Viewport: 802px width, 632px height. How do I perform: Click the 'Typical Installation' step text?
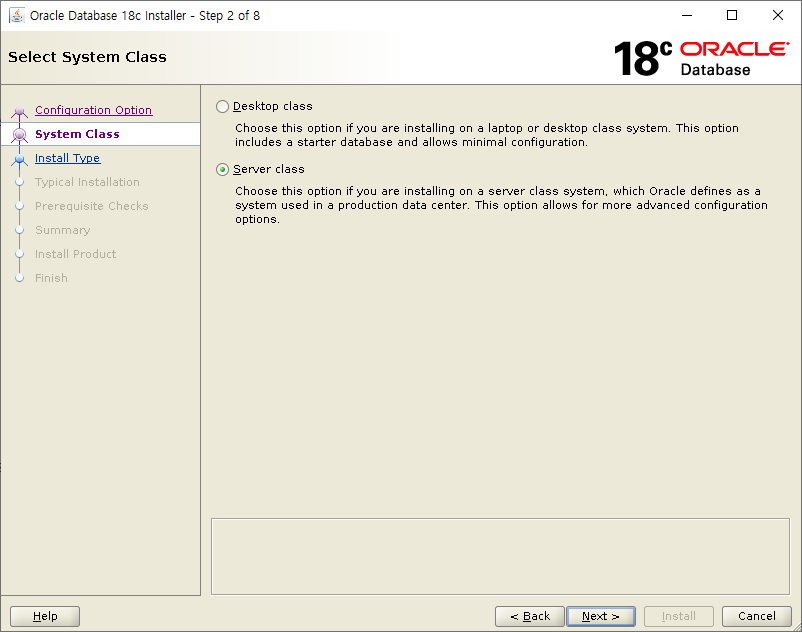(x=87, y=182)
